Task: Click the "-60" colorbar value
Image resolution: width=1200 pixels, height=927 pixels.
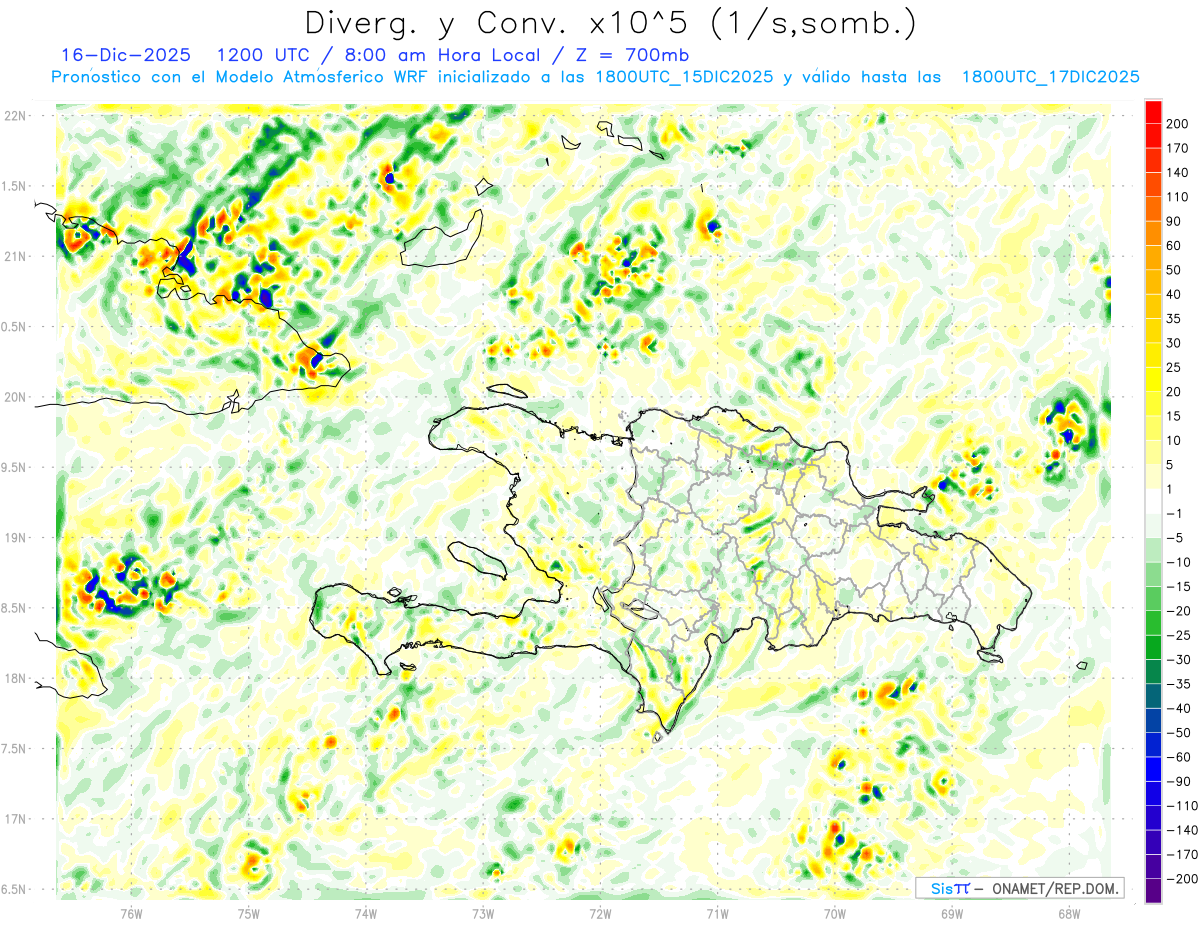Action: (1179, 757)
